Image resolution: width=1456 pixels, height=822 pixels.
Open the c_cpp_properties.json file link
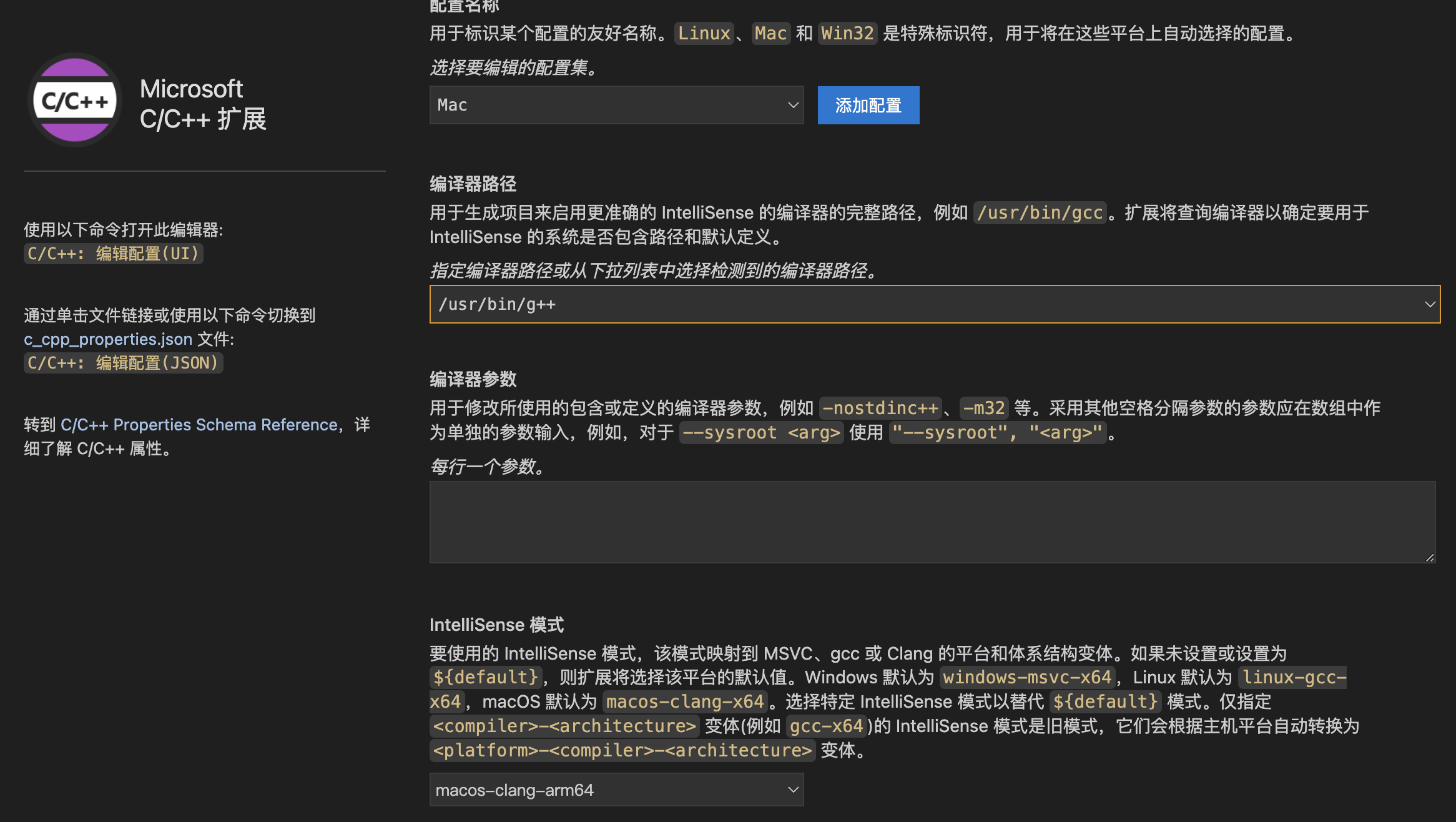tap(107, 339)
